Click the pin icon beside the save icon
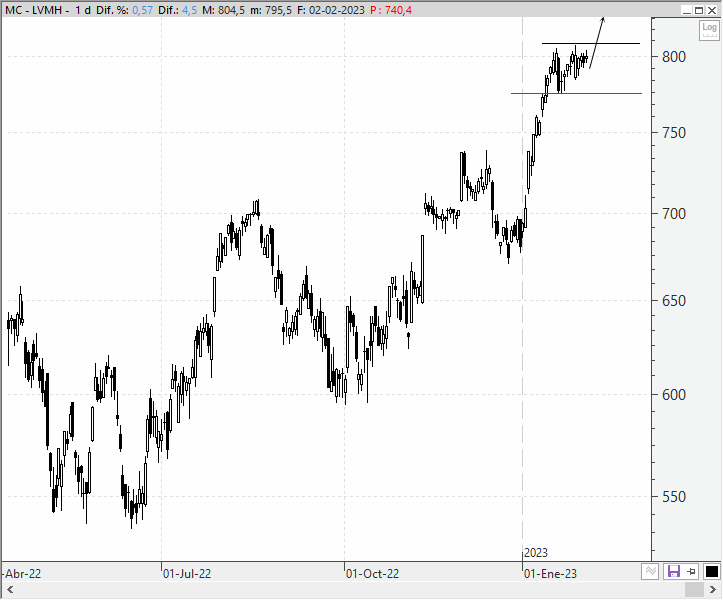This screenshot has height=600, width=723. (x=692, y=572)
